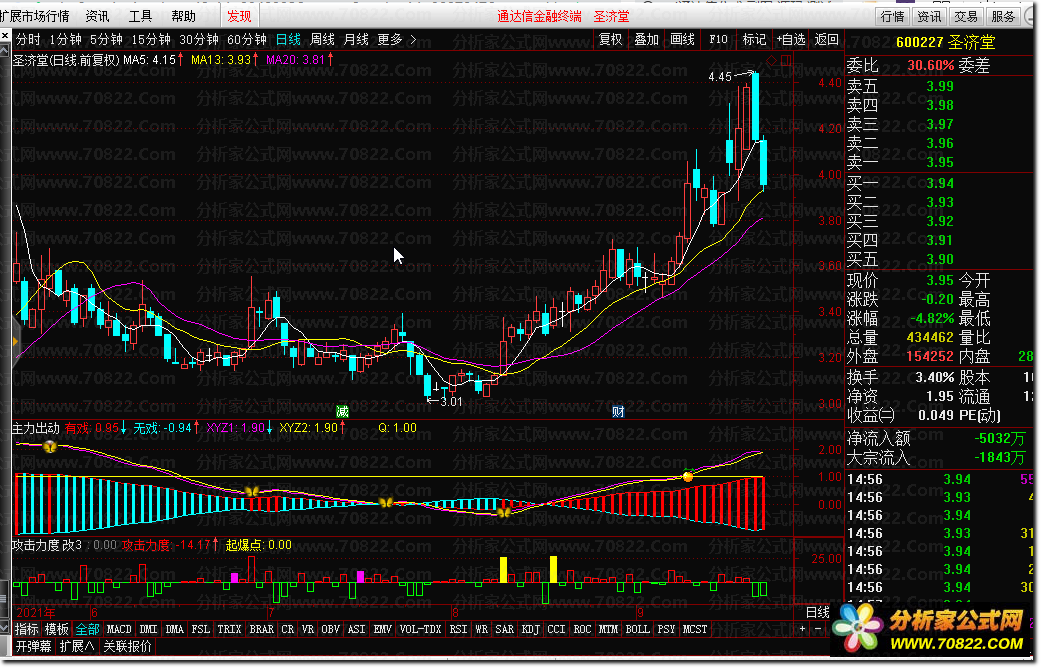Switch to the 月线 monthly tab
Screen dimensions: 1042x668
(x=356, y=40)
